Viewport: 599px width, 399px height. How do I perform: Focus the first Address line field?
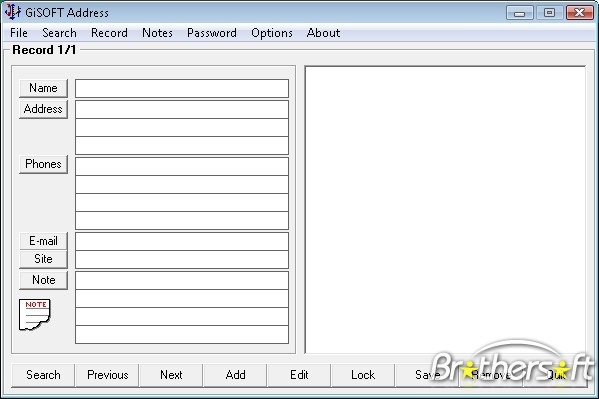(x=182, y=109)
